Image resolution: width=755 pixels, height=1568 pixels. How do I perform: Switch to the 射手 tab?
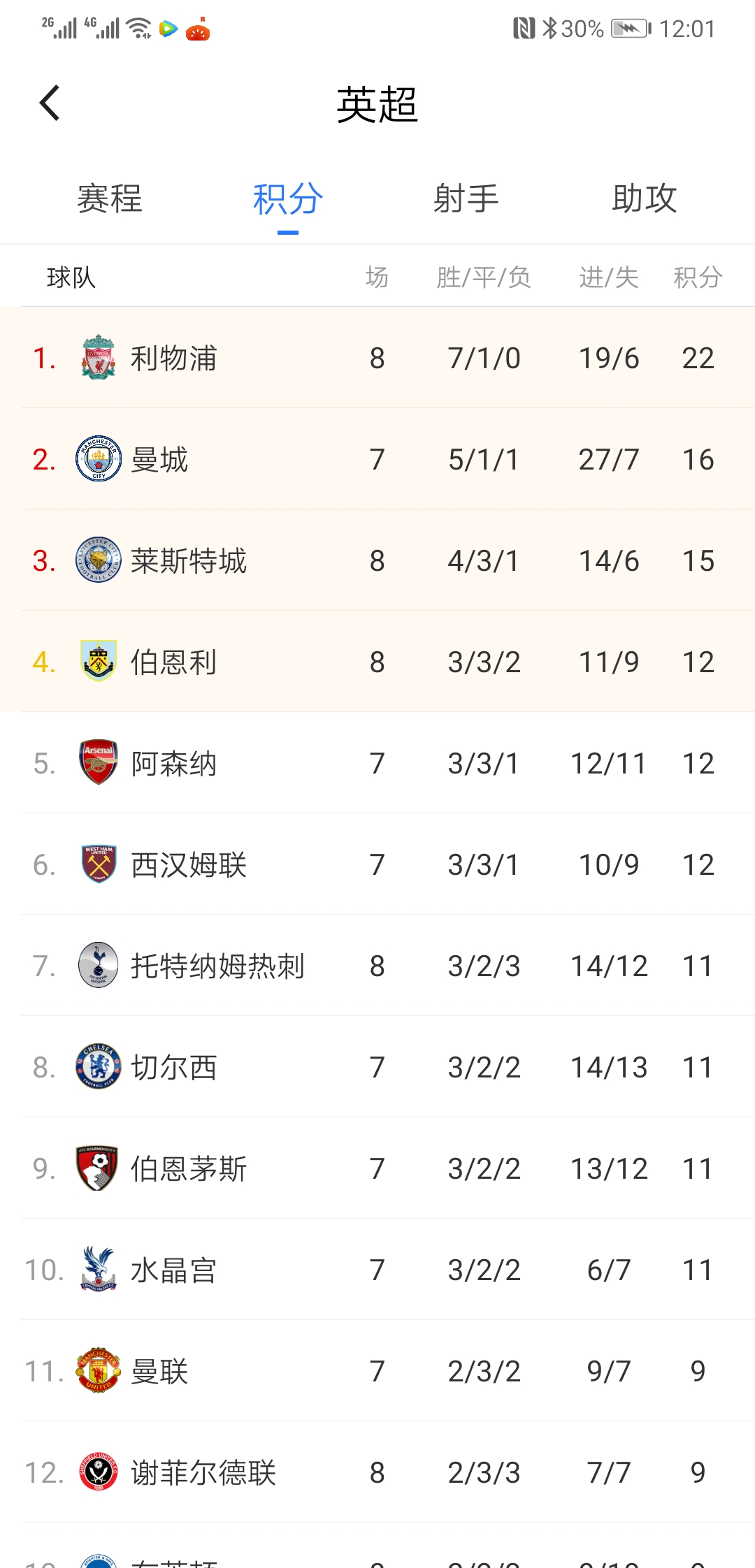pyautogui.click(x=466, y=199)
